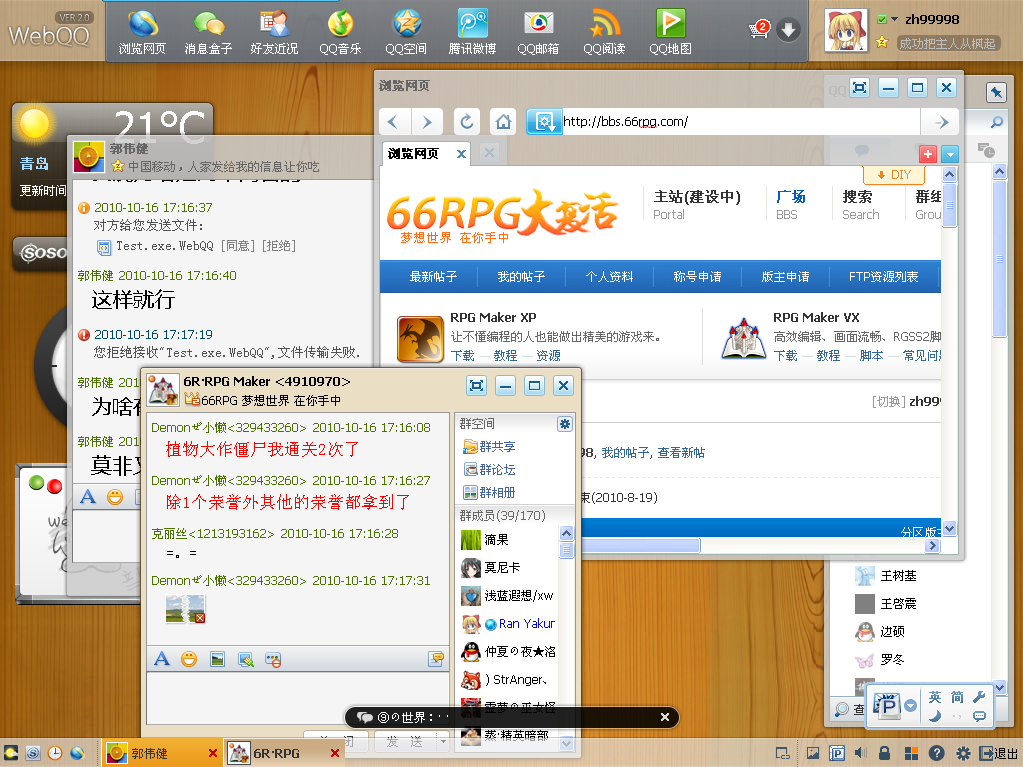Pin the buddy panel with the pushpin icon

(996, 93)
